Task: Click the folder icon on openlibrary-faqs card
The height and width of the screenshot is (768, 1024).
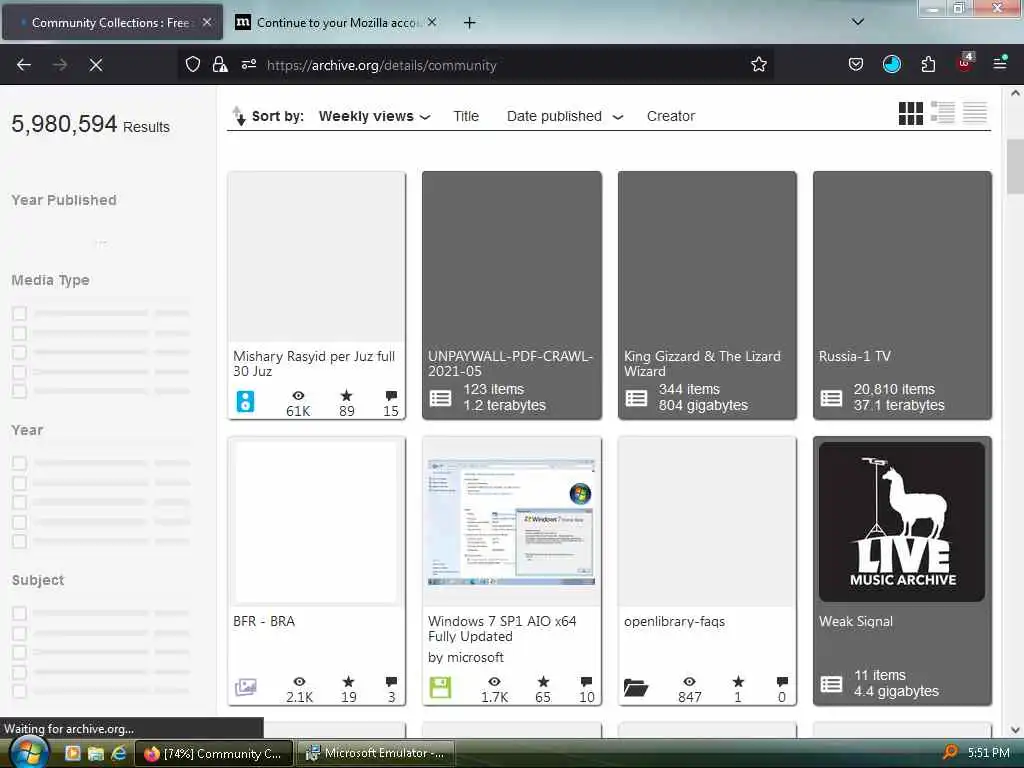Action: pos(635,688)
